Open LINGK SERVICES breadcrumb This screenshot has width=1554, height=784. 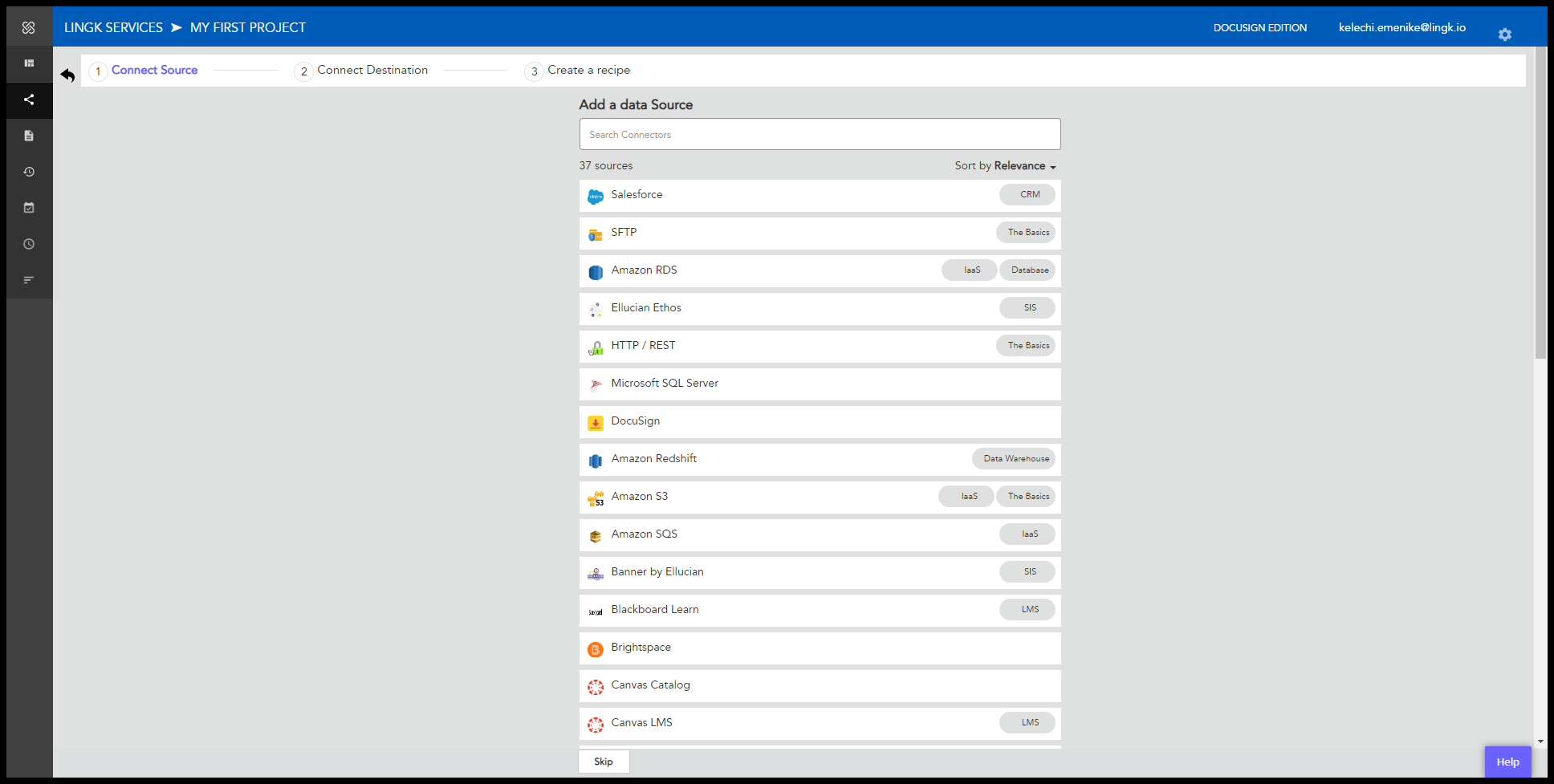113,27
